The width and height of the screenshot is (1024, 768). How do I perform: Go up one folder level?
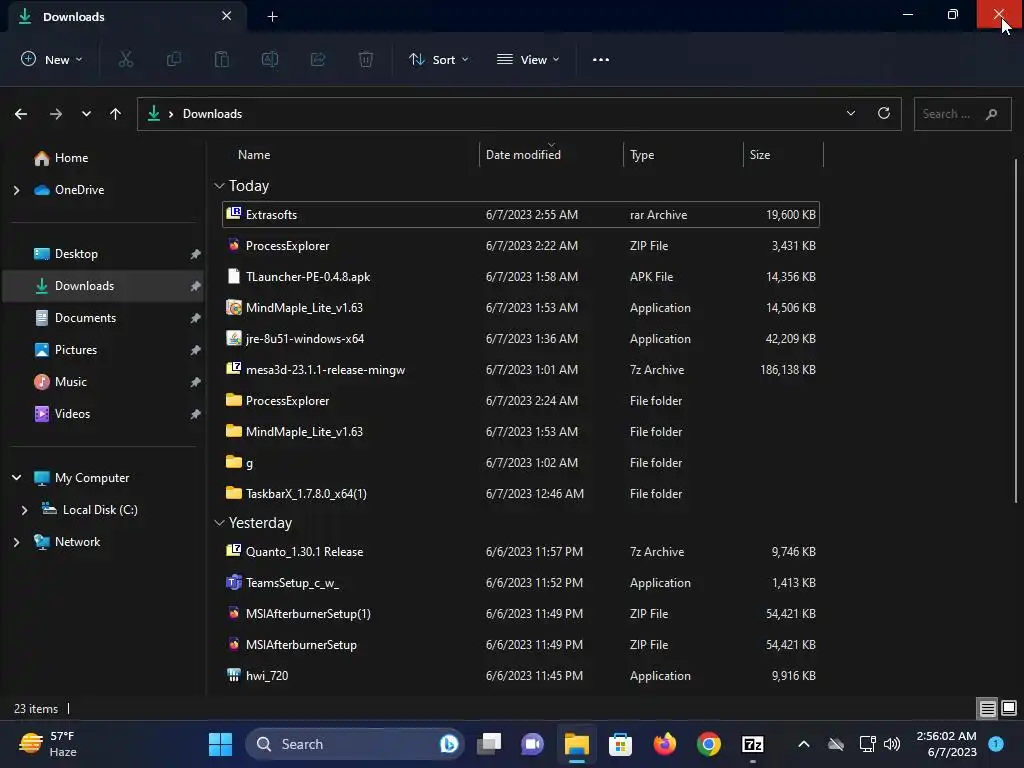pos(116,114)
